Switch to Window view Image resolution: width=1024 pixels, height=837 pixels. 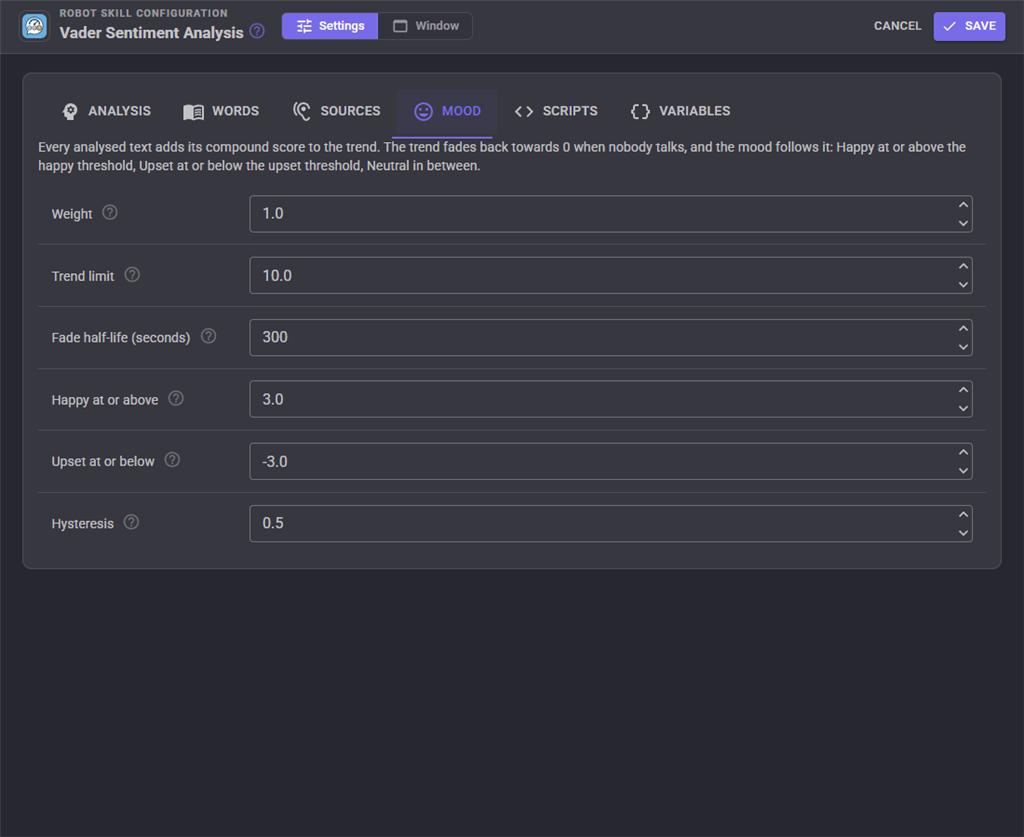(426, 26)
